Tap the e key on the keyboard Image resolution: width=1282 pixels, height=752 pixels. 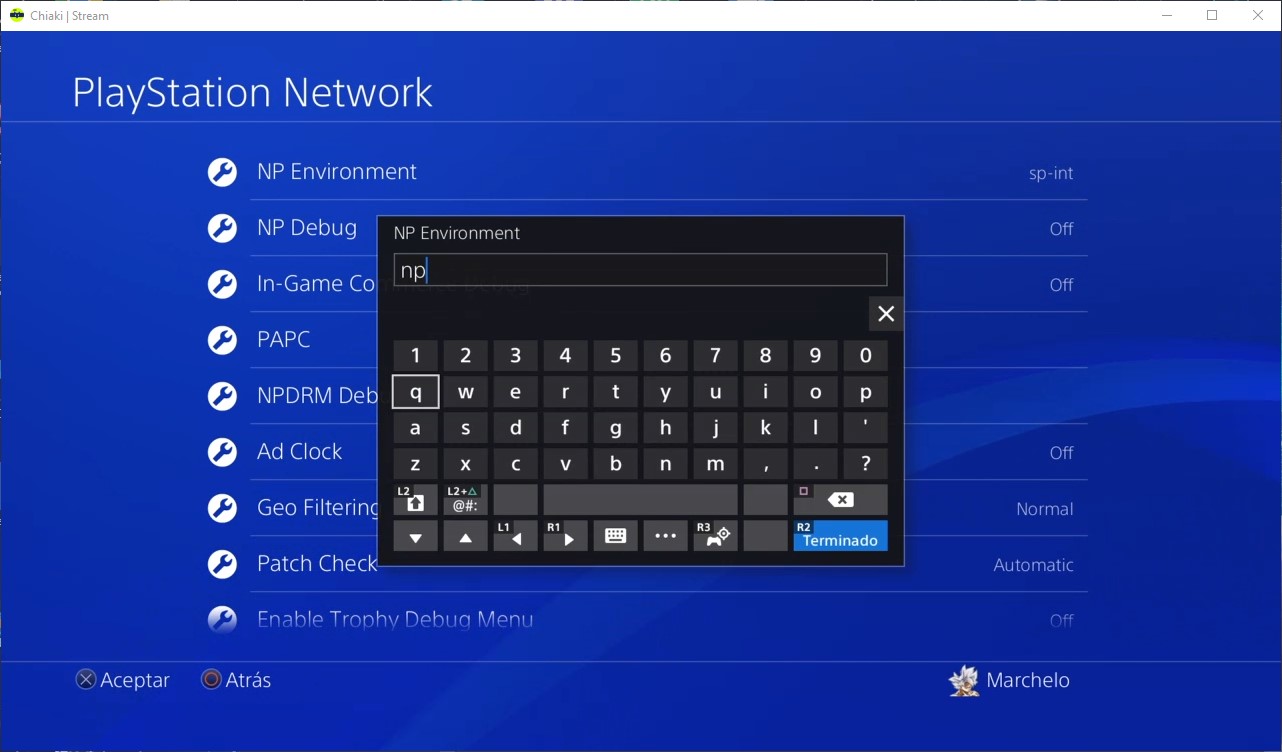(516, 392)
